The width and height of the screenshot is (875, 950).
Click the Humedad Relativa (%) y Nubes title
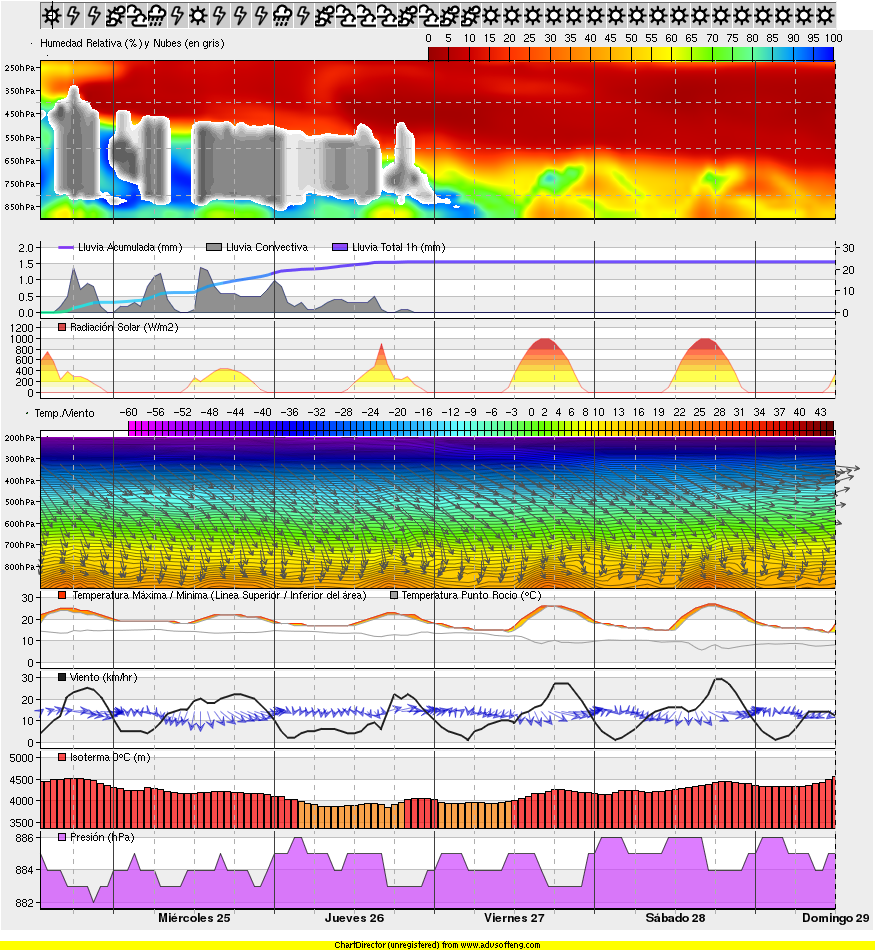tap(132, 44)
